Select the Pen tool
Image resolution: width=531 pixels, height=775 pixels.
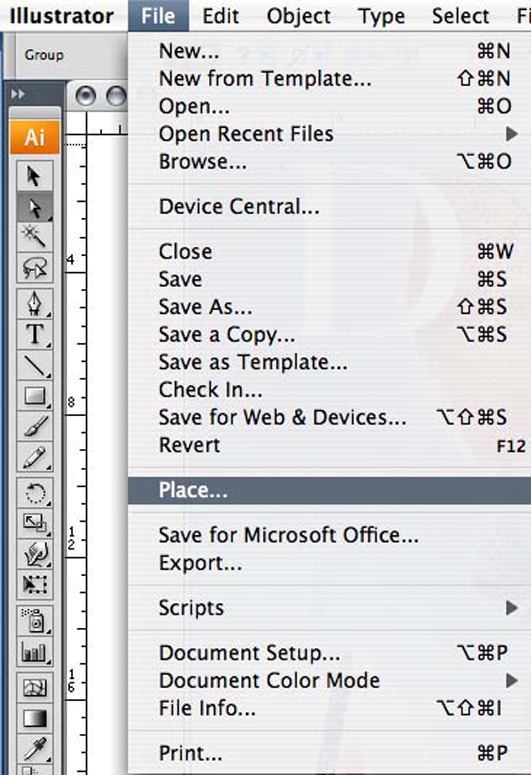pyautogui.click(x=34, y=303)
